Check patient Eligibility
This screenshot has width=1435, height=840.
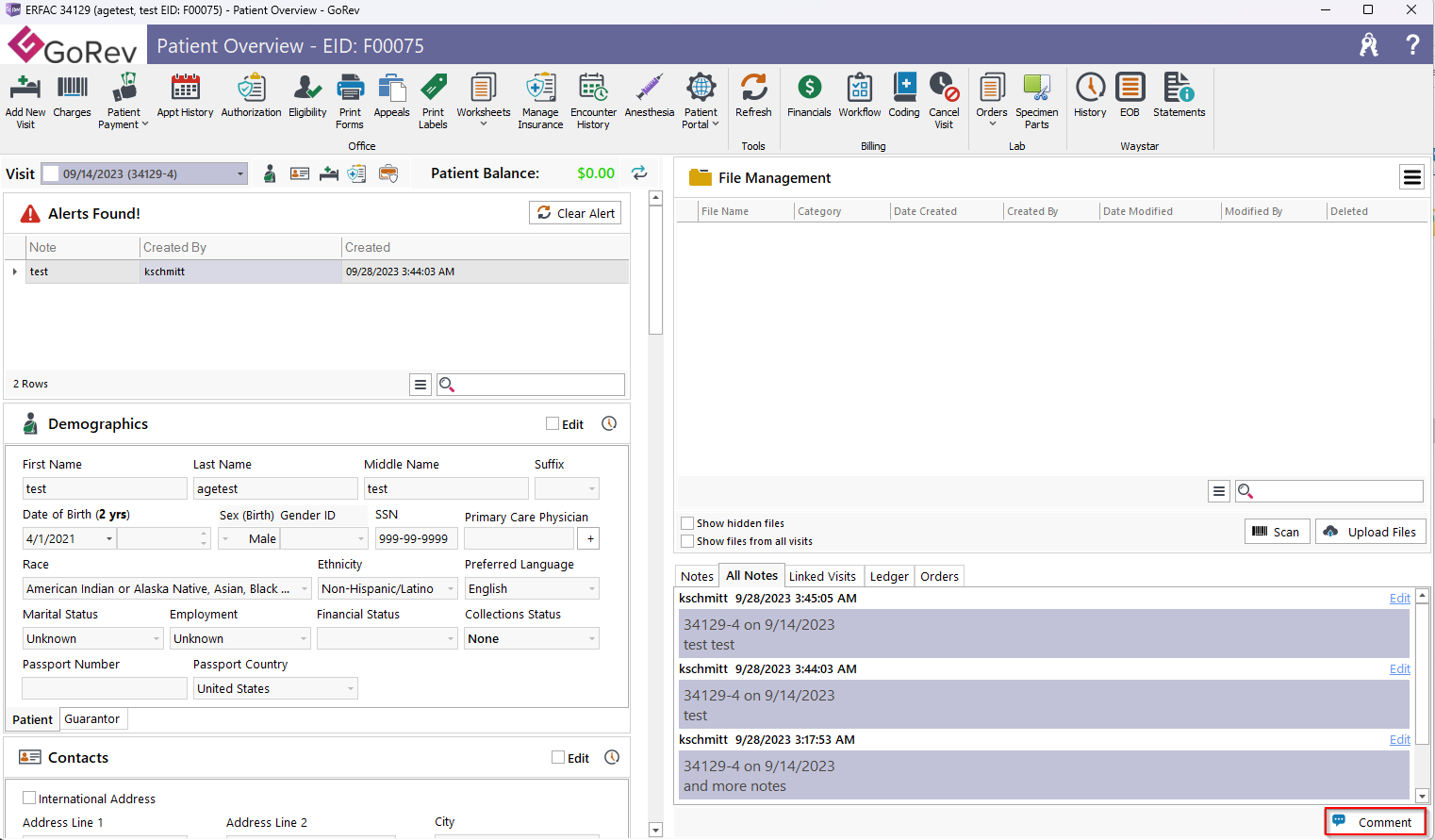click(307, 95)
